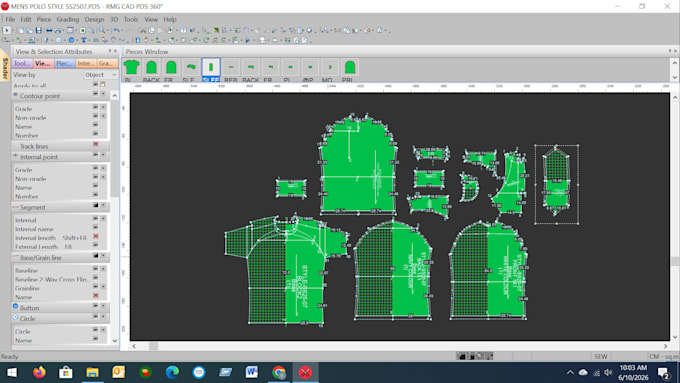
Task: Save the file with the diskette icon
Action: click(39, 30)
